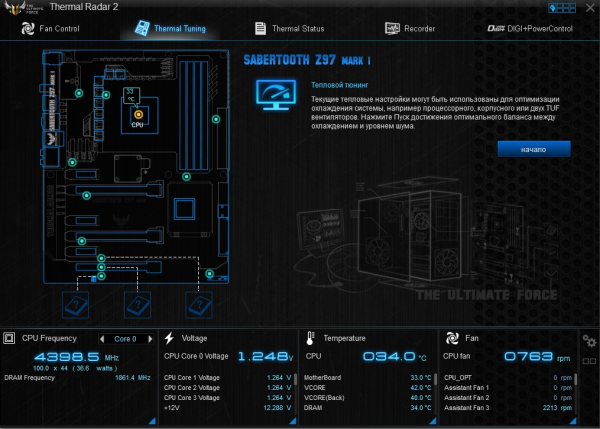This screenshot has height=429, width=600.
Task: Click the DRAM temperature row
Action: [x=367, y=408]
